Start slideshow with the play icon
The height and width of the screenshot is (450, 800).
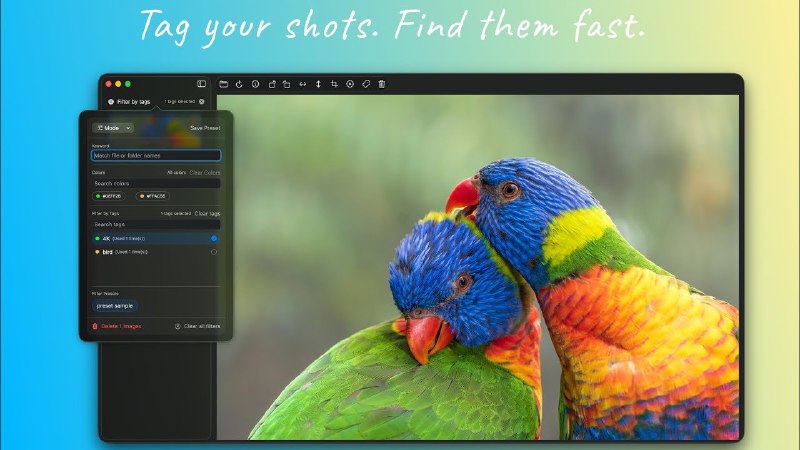(x=350, y=84)
